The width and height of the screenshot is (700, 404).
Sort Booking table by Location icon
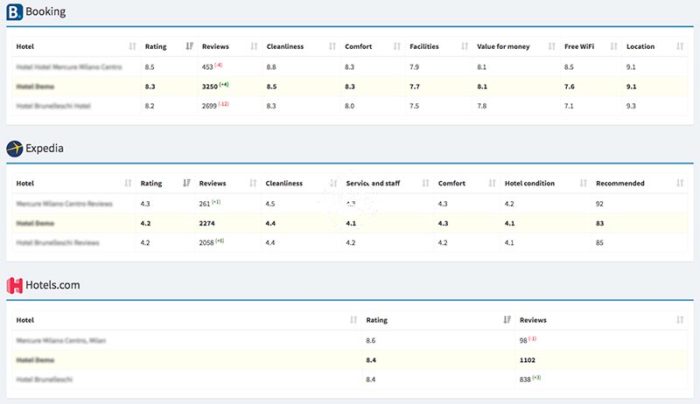pos(680,46)
